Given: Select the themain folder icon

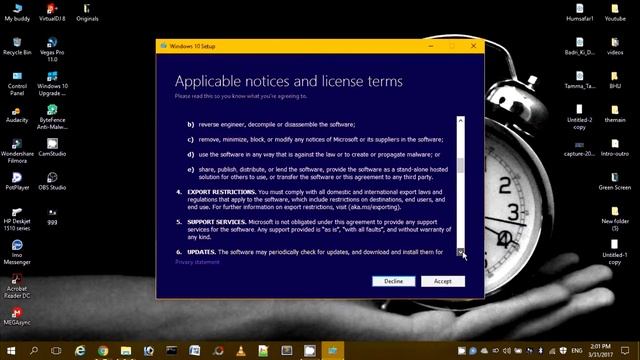Looking at the screenshot, I should point(615,114).
